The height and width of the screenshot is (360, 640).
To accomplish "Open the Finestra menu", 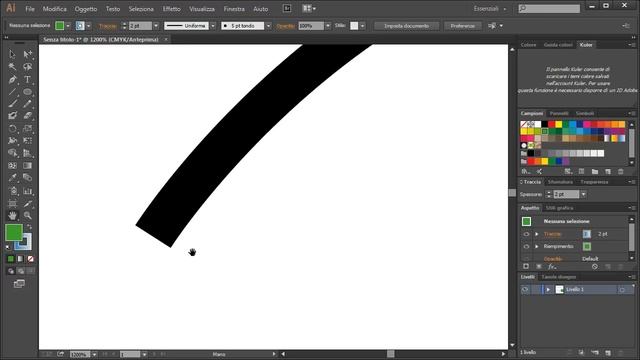I will point(234,9).
